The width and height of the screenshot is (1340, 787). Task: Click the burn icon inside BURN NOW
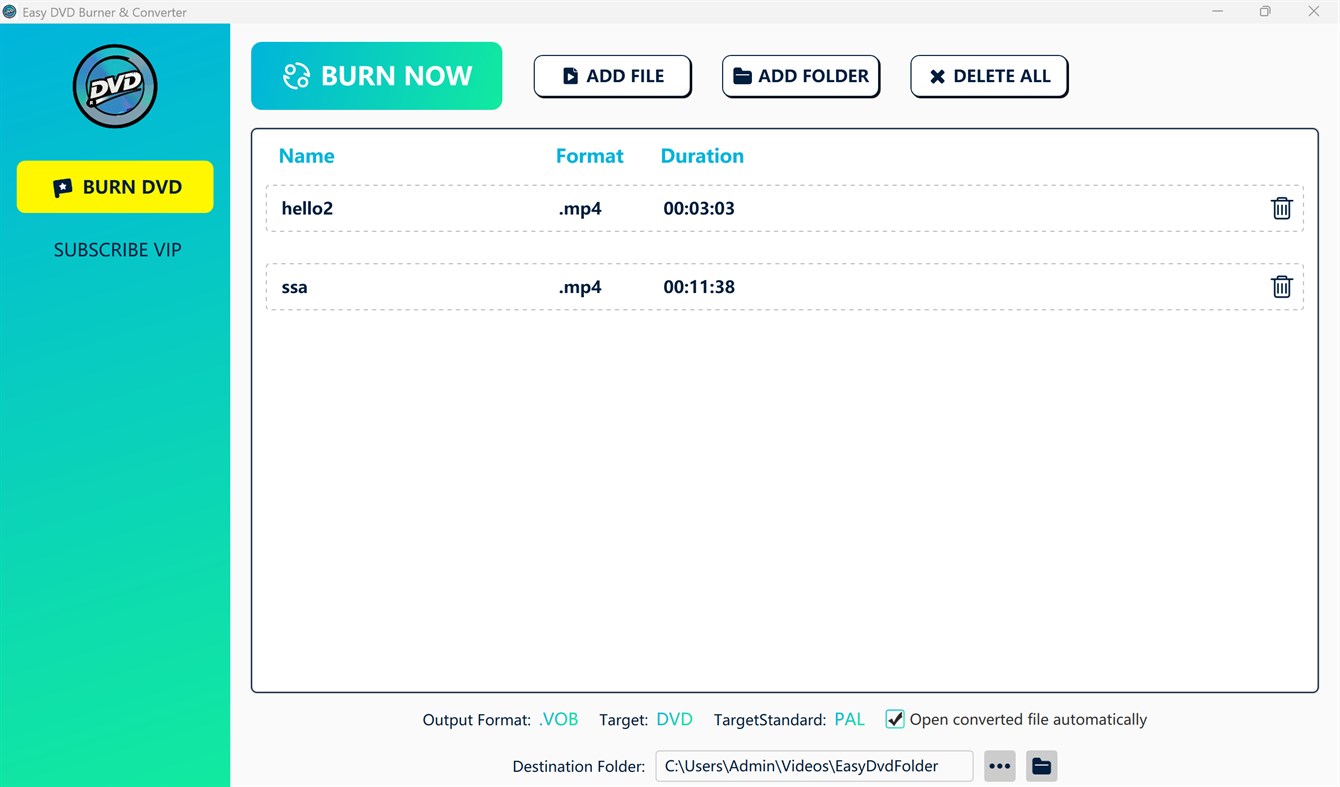[295, 75]
